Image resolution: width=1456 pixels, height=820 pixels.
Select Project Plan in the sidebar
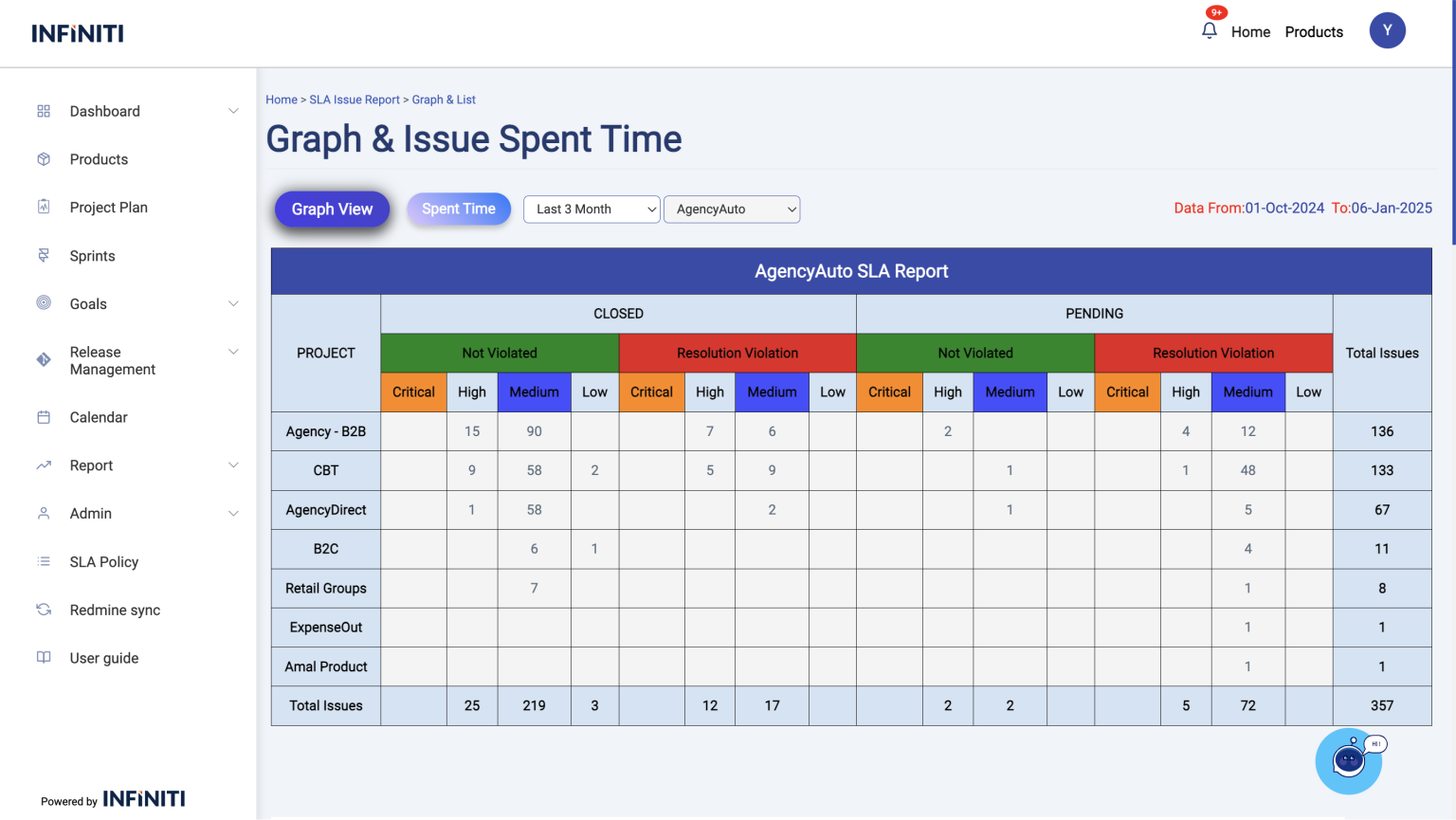pos(108,208)
